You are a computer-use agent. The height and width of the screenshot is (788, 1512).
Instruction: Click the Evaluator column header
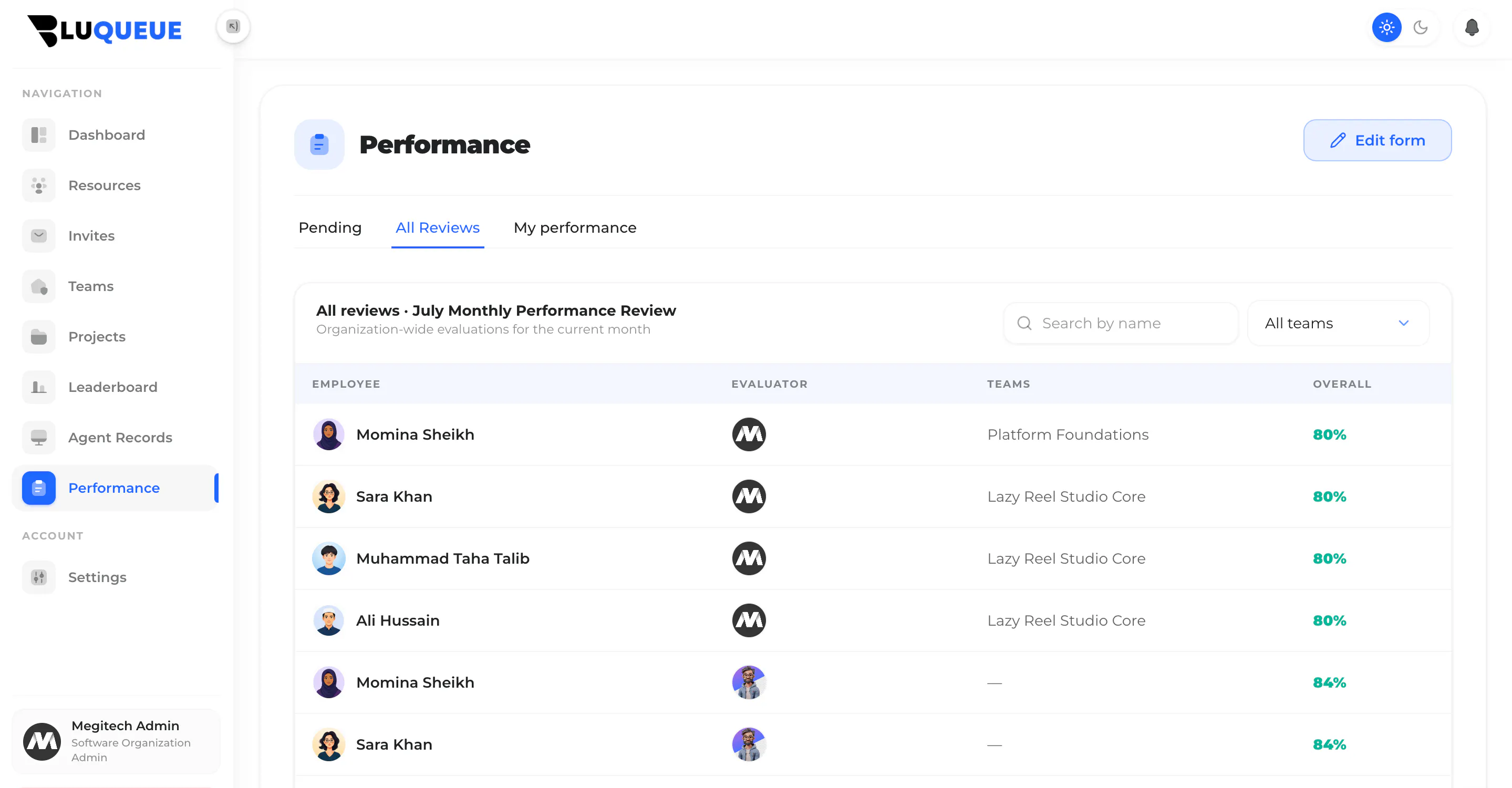tap(769, 383)
